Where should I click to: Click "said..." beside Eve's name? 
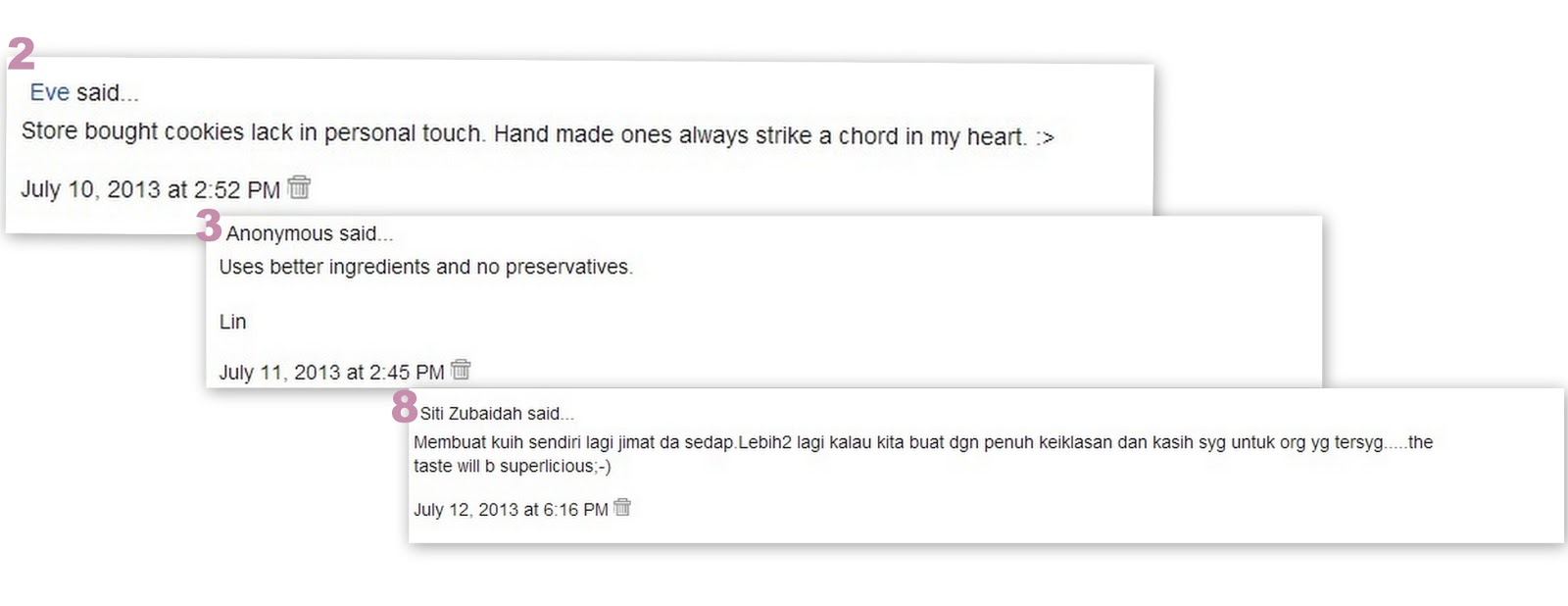click(108, 93)
